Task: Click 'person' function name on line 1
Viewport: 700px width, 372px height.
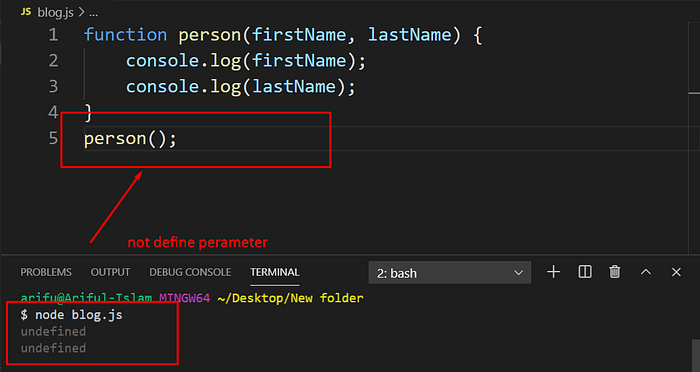Action: 210,36
